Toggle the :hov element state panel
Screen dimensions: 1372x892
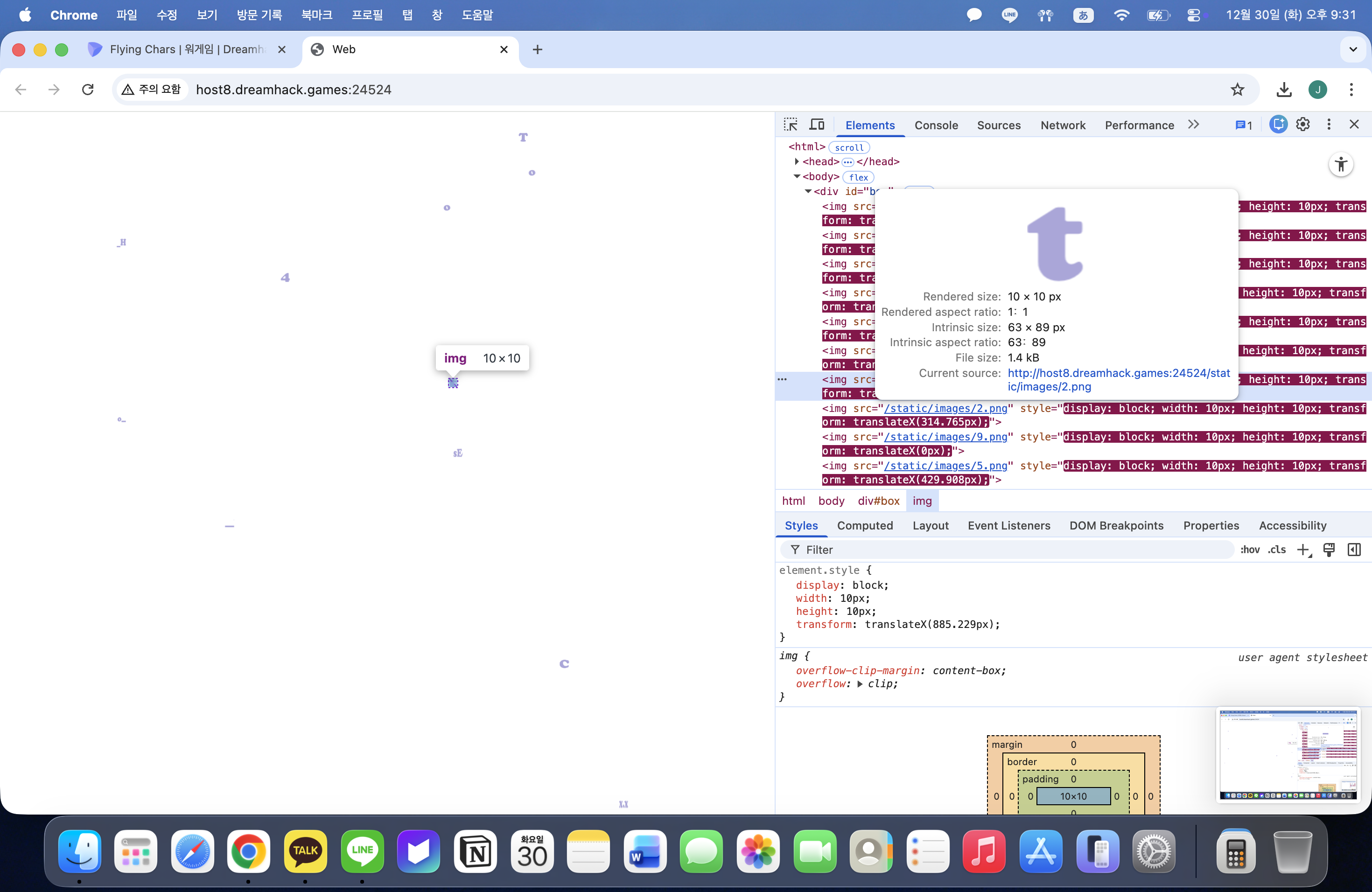[1250, 550]
